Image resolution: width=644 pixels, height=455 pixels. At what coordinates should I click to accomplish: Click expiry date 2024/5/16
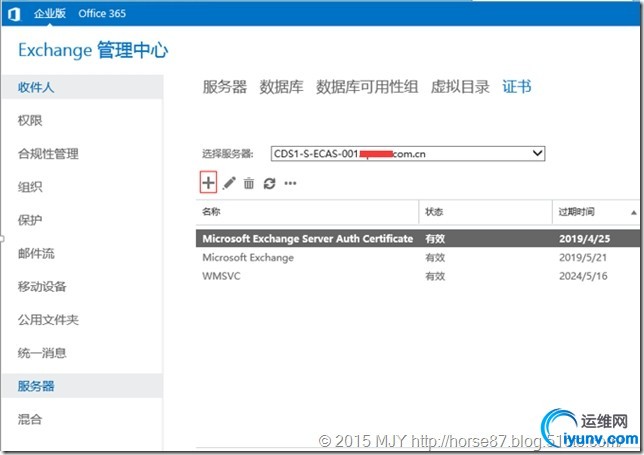point(583,276)
